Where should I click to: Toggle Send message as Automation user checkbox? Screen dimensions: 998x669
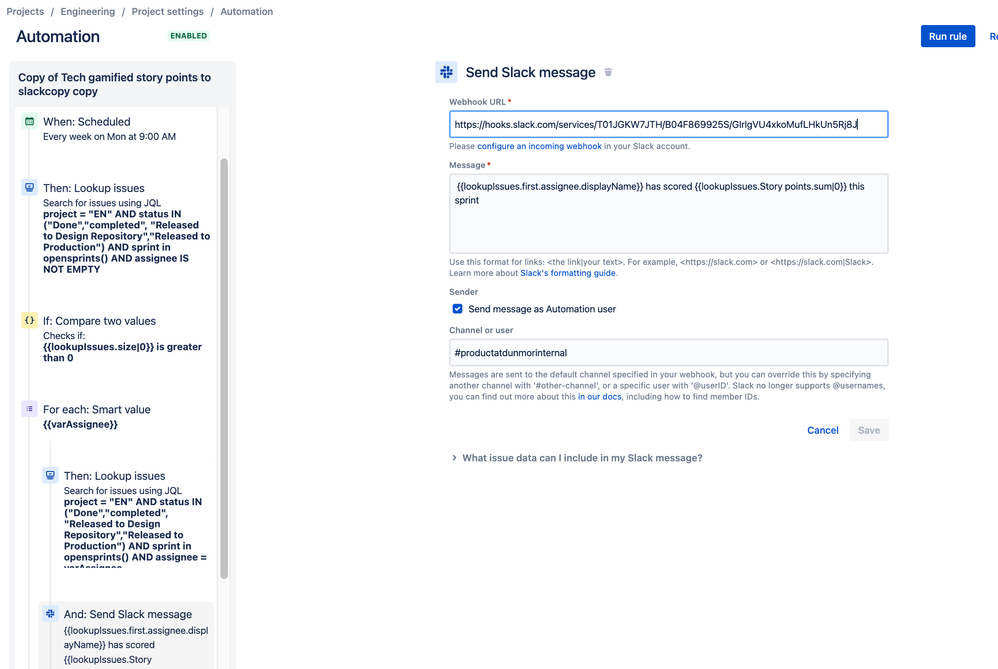click(x=457, y=309)
